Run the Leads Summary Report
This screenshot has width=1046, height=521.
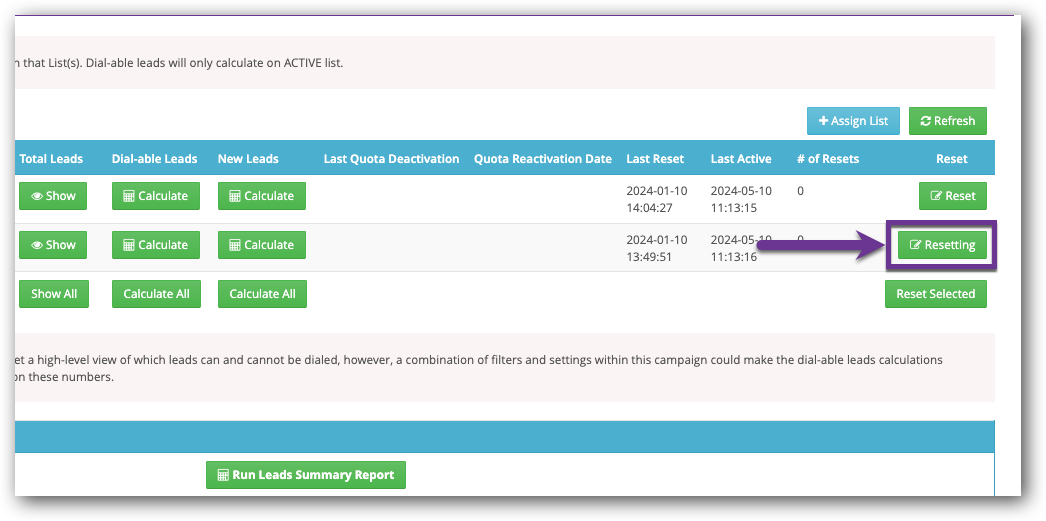click(305, 475)
